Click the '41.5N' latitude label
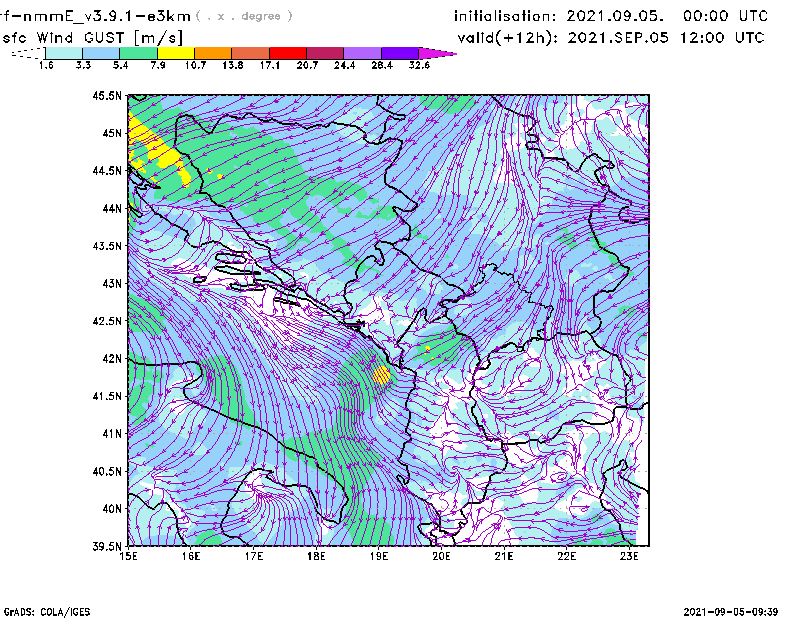The image size is (800, 618). point(107,396)
